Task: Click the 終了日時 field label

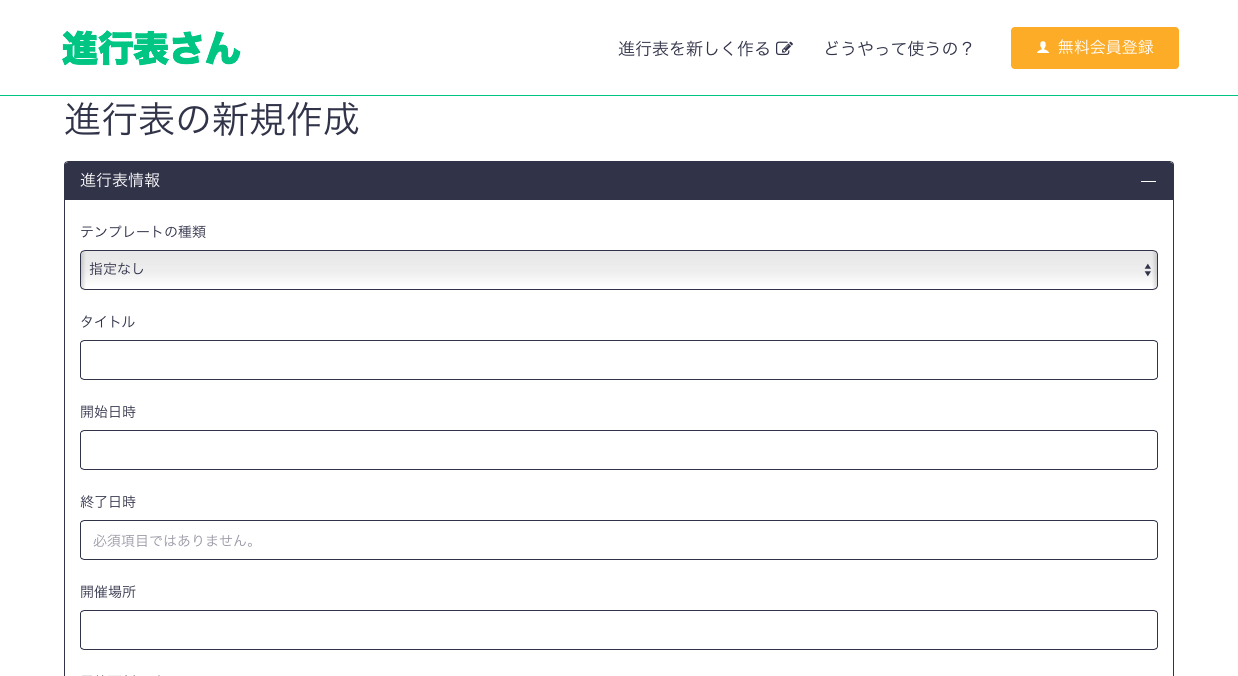Action: 108,502
